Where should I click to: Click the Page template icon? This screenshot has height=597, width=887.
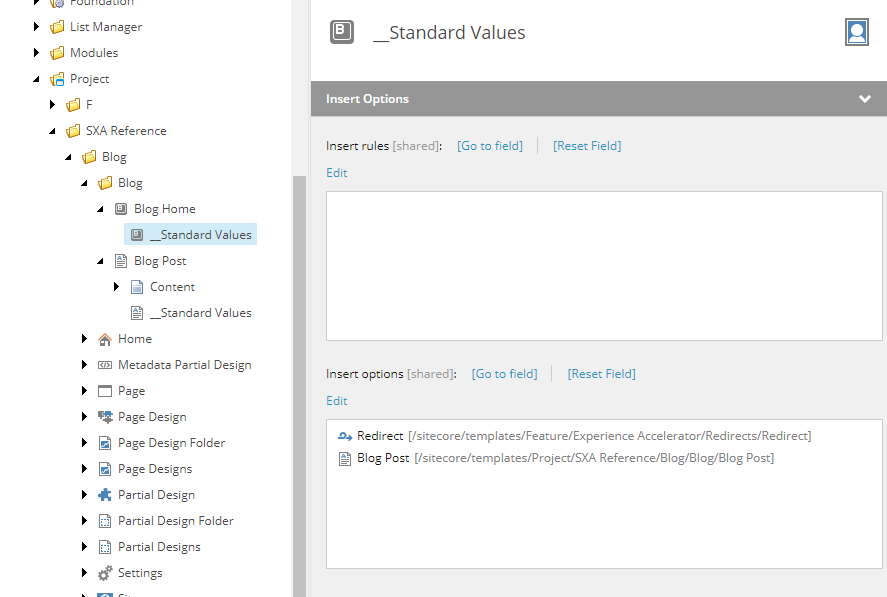105,391
